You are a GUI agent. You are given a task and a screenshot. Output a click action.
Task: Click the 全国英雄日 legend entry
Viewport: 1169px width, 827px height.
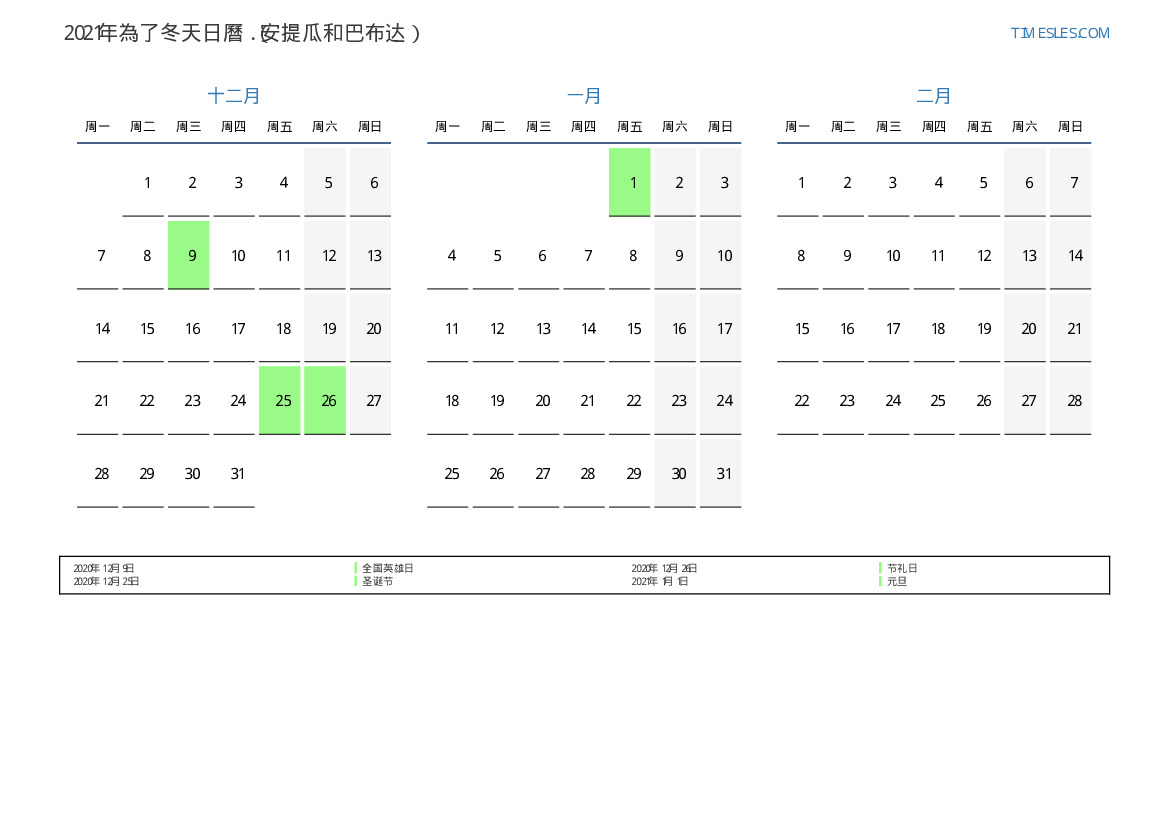387,568
